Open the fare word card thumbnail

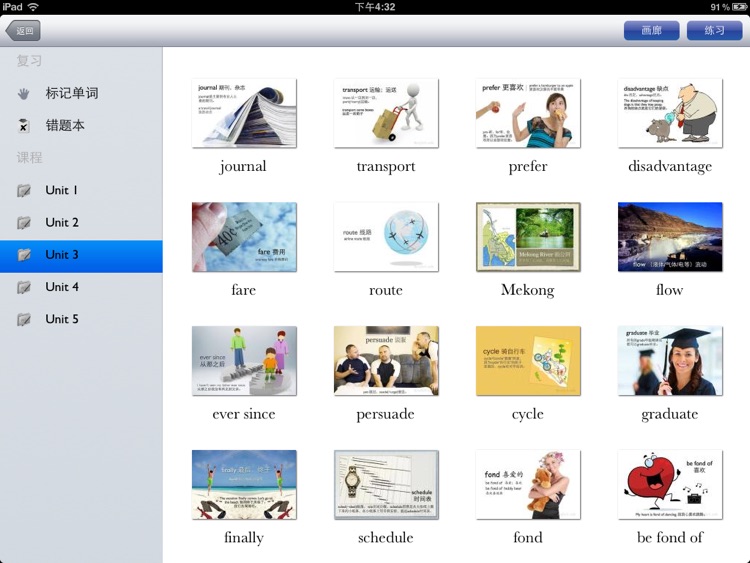(x=244, y=237)
